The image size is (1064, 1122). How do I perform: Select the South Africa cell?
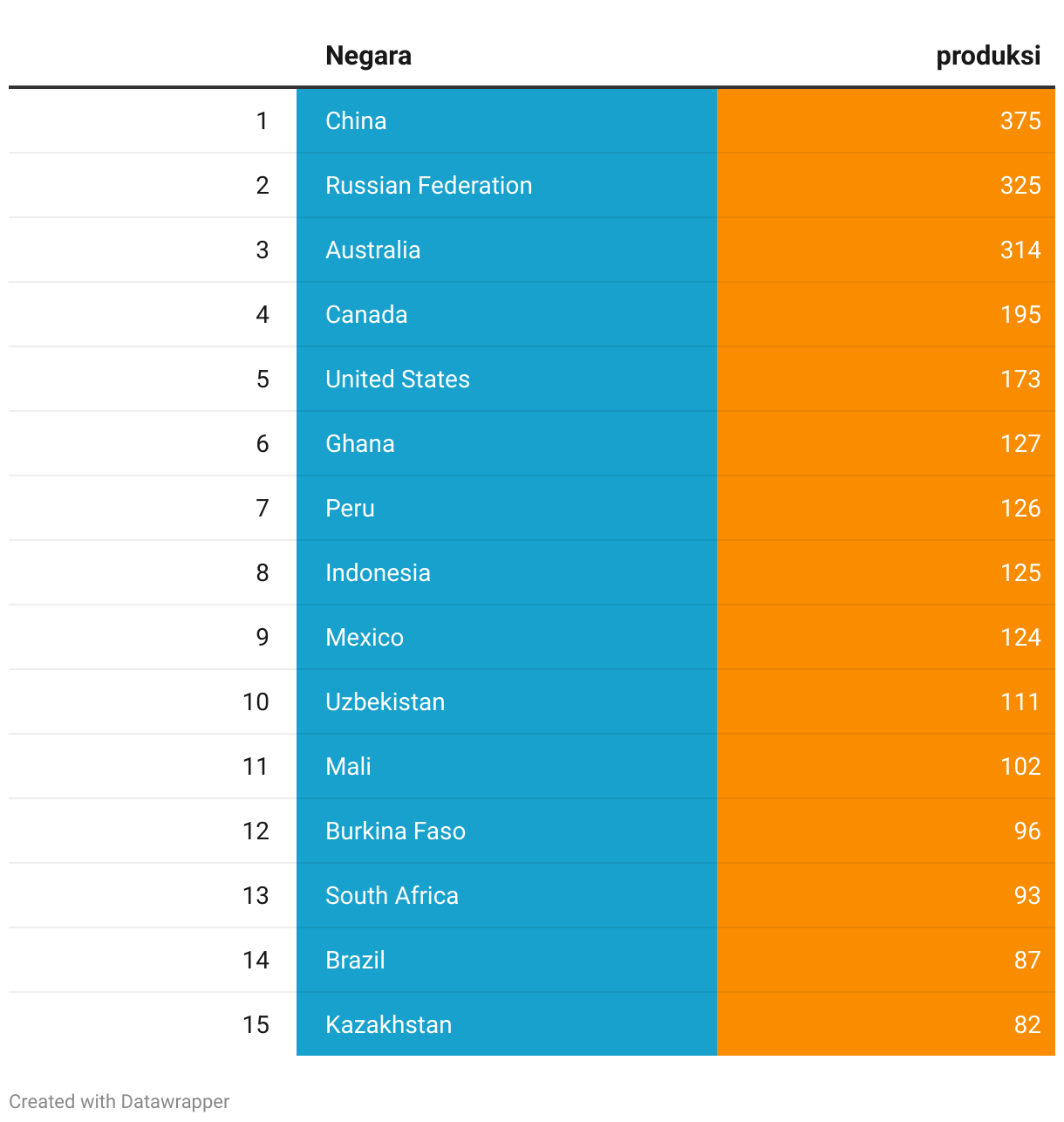[392, 895]
